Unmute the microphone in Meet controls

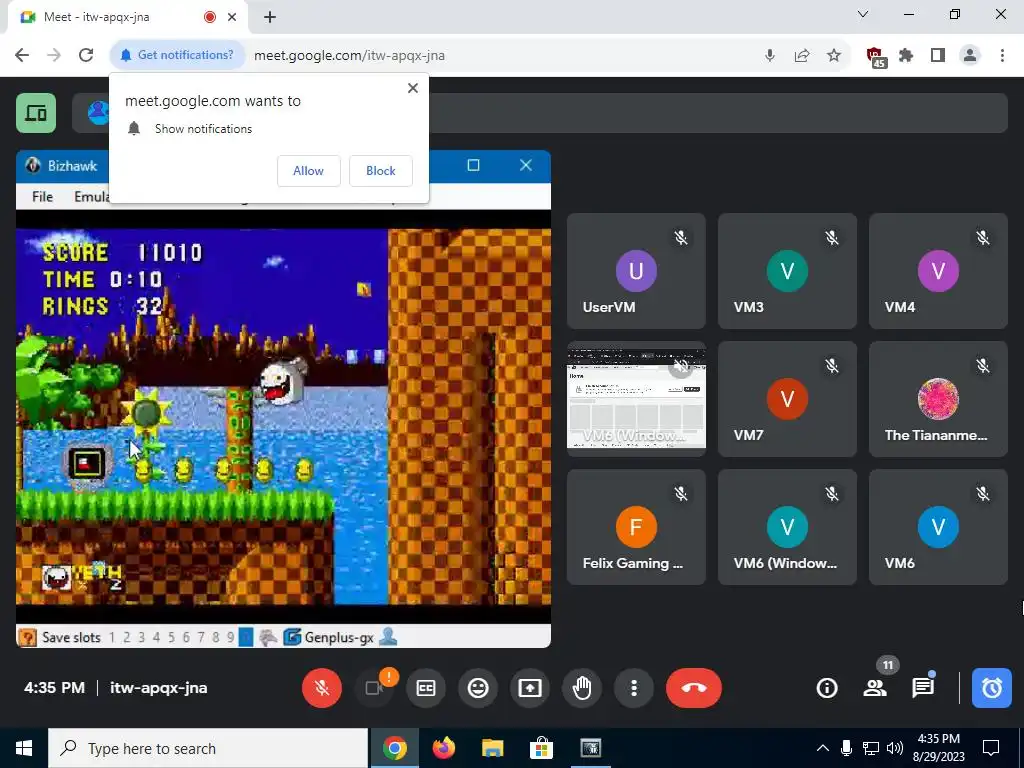[x=321, y=688]
